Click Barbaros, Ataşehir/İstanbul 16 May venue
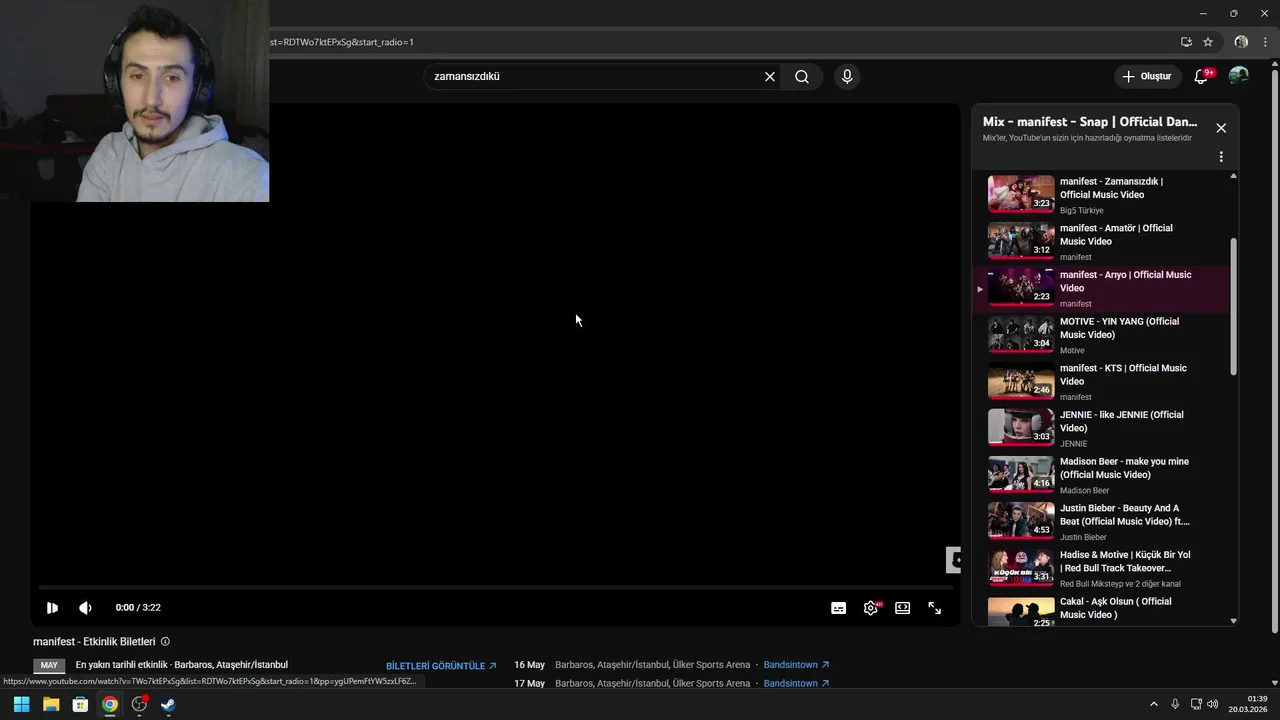Screen dimensions: 1280x720 652,665
